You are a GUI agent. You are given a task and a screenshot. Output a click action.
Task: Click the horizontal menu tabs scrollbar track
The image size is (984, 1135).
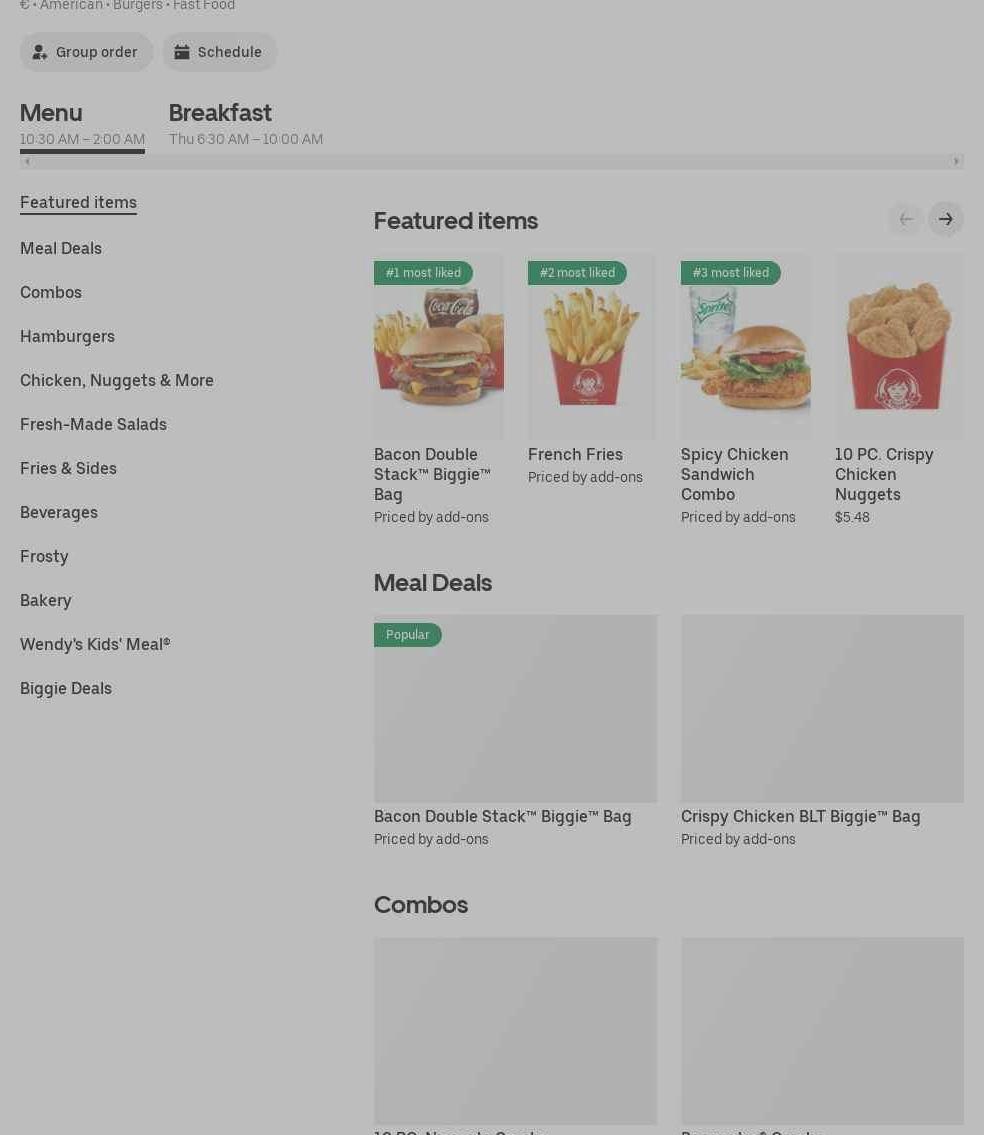coord(492,161)
